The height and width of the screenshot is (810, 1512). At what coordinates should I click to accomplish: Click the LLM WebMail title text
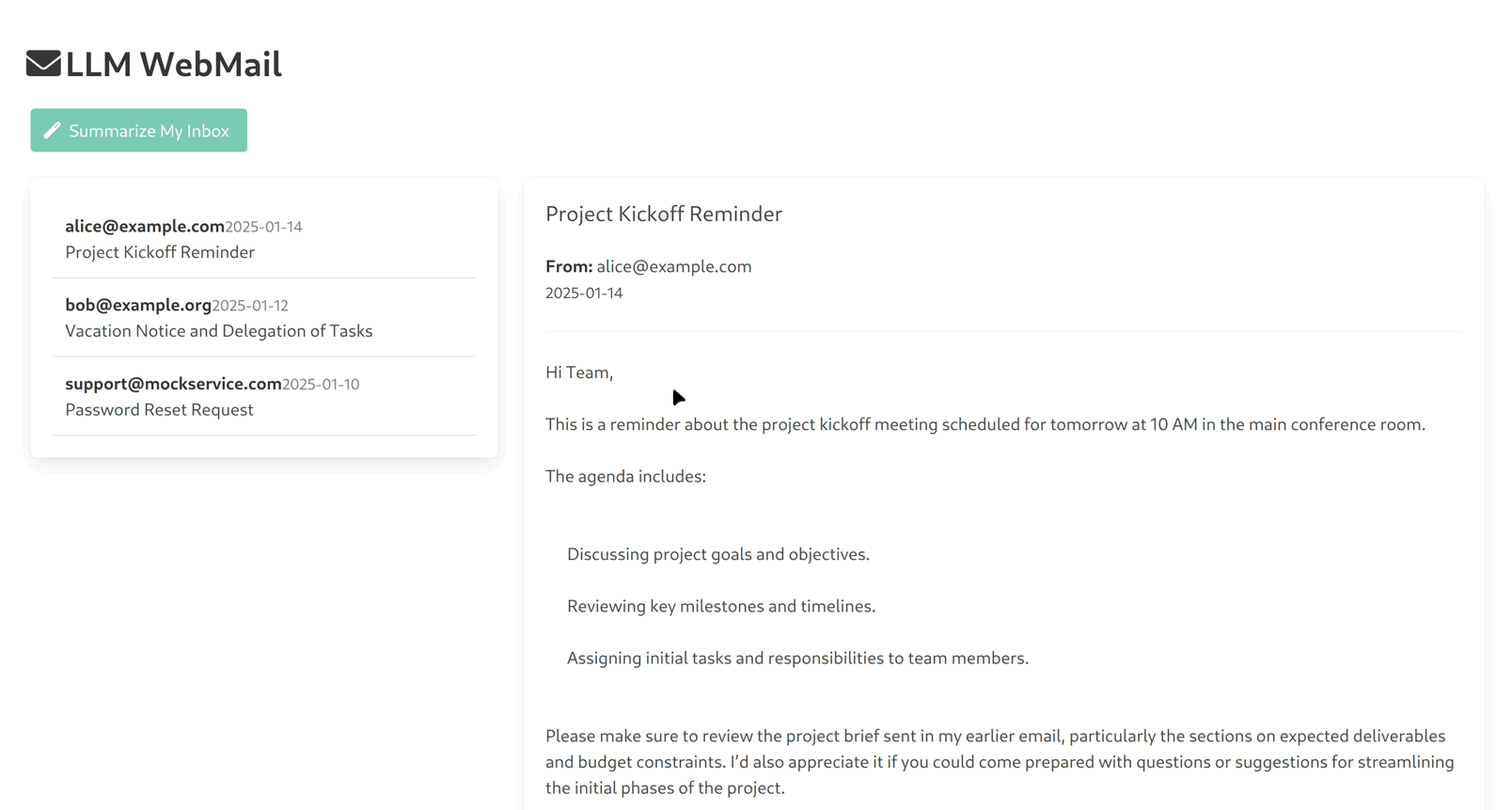(x=174, y=64)
